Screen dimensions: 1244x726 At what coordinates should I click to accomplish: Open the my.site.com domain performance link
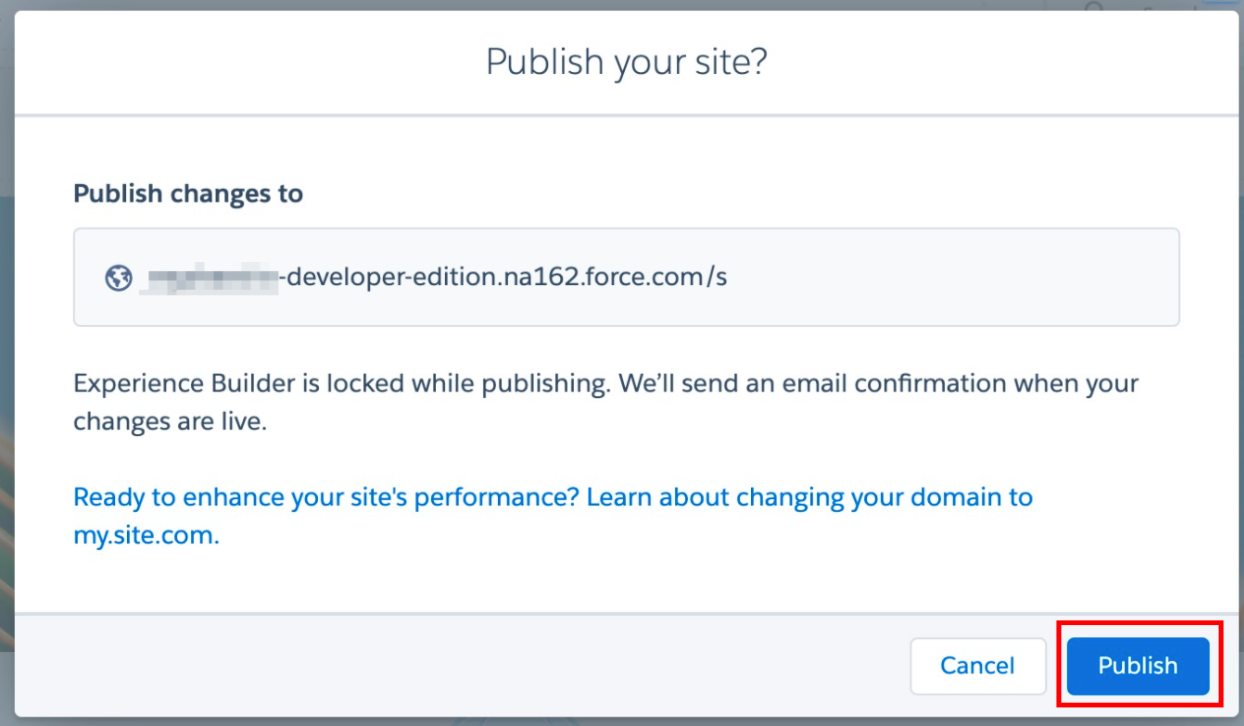(x=553, y=516)
